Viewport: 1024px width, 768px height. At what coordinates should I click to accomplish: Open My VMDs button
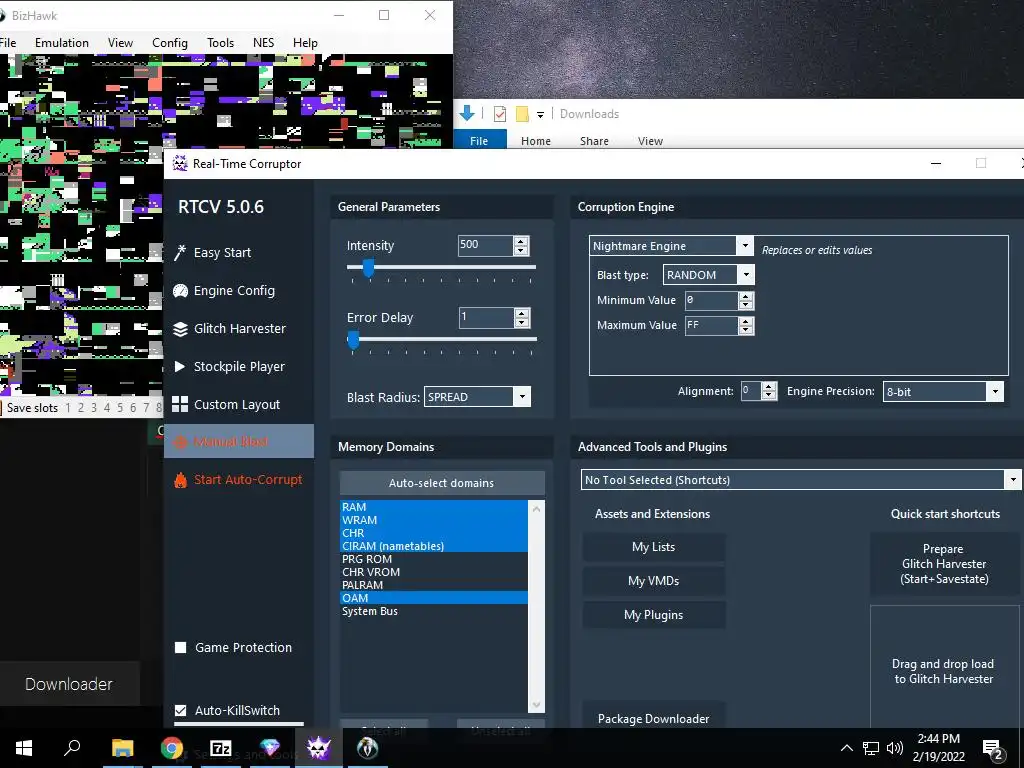coord(653,581)
